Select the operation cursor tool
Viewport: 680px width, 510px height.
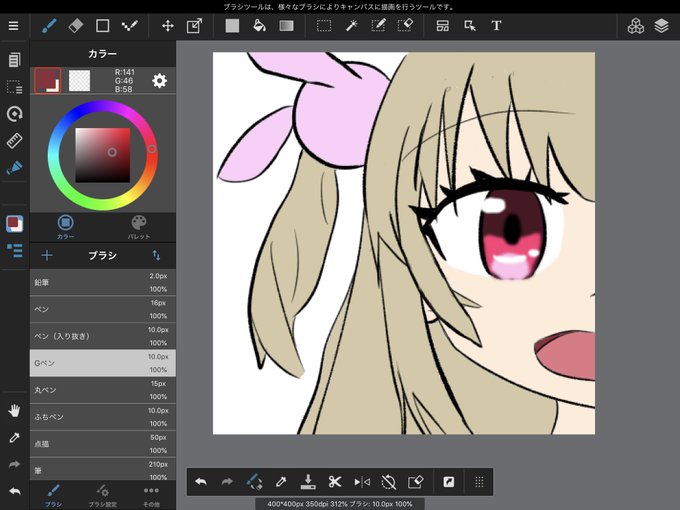(470, 26)
